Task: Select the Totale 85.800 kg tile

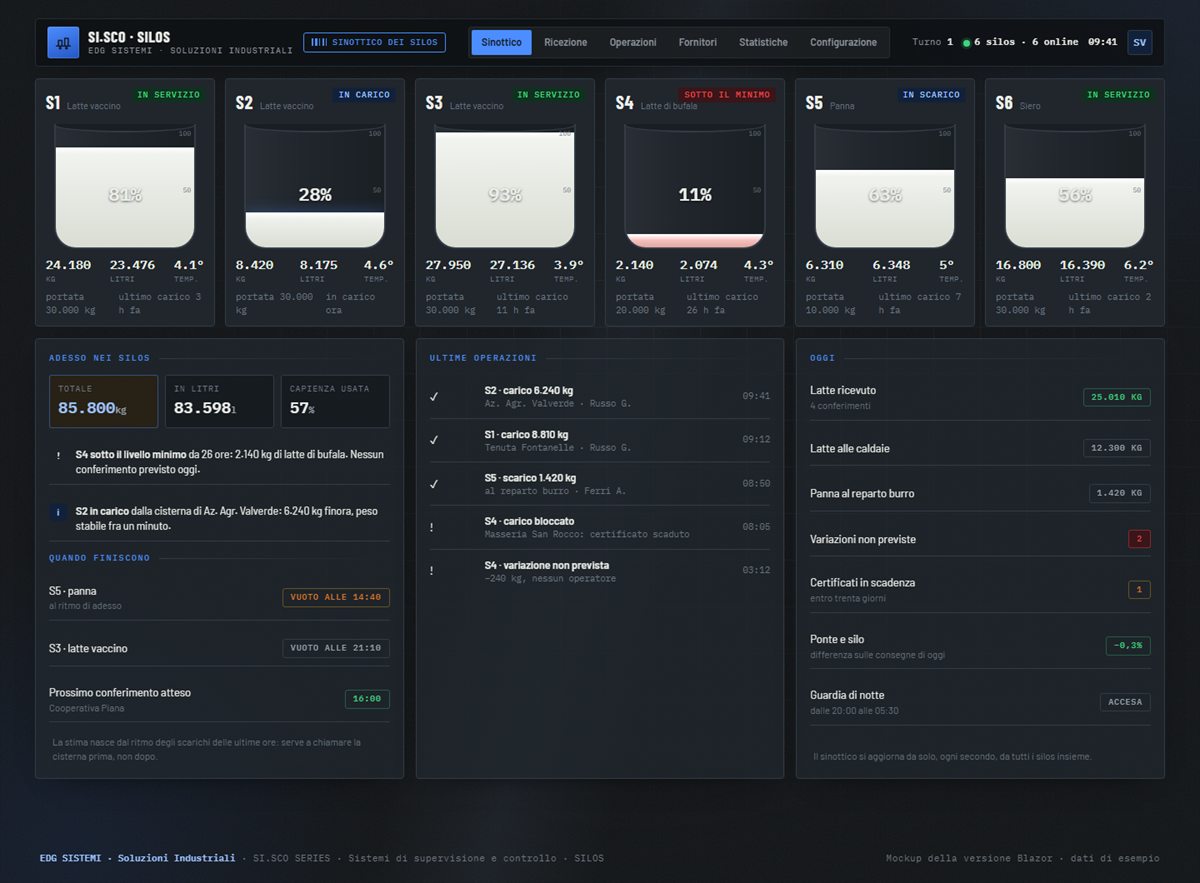Action: (x=104, y=401)
